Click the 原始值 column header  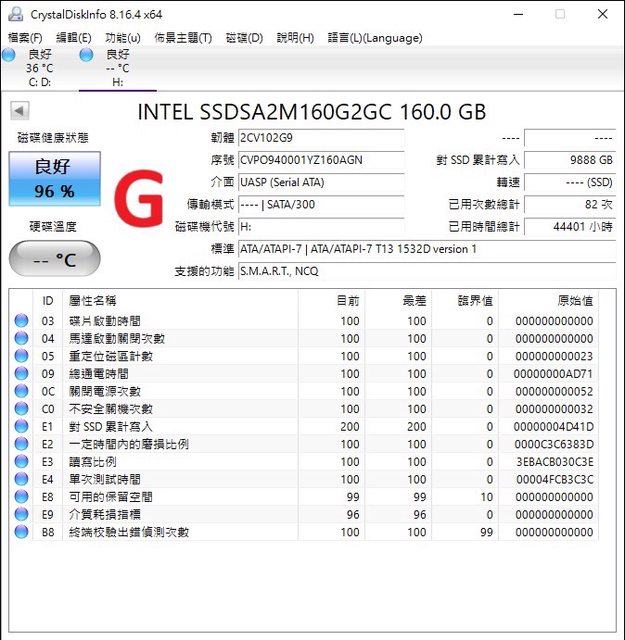tap(574, 300)
